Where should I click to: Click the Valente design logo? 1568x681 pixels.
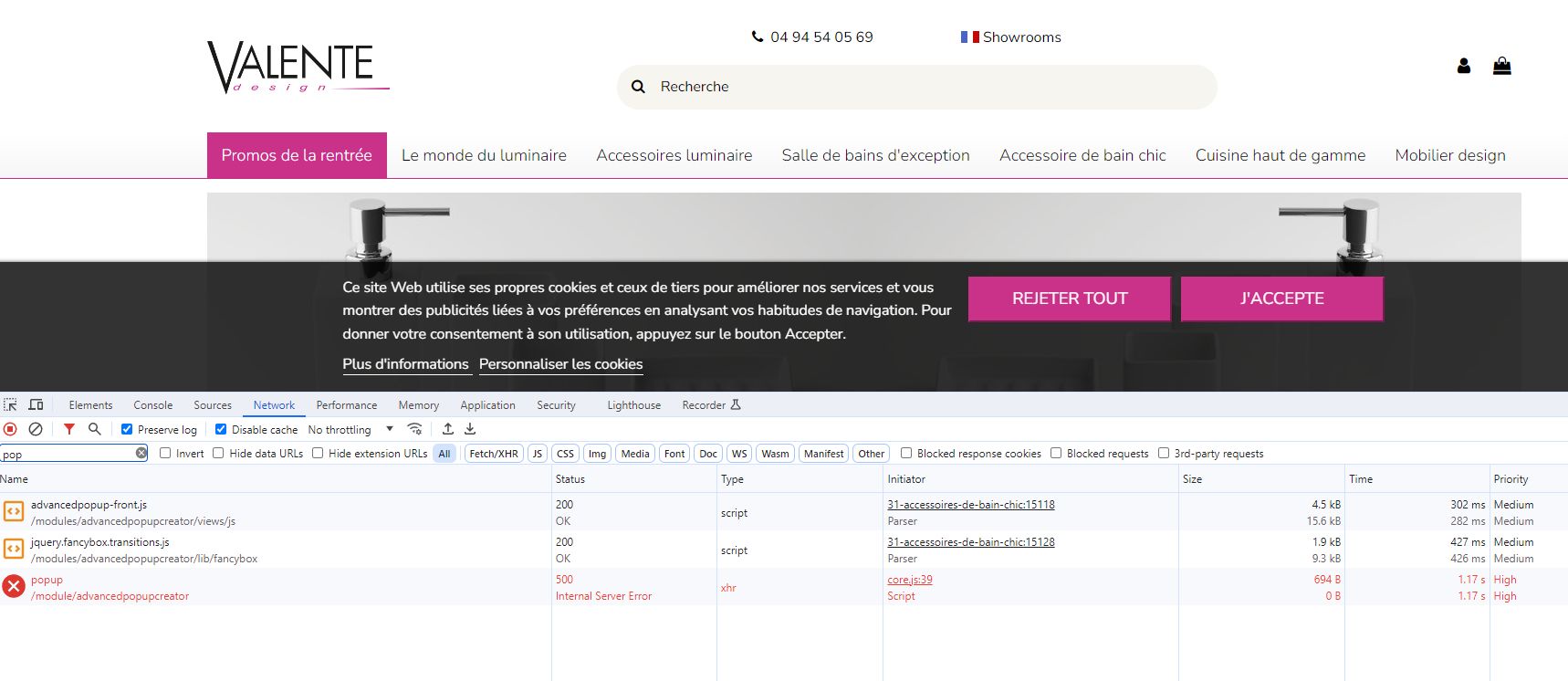pos(298,68)
